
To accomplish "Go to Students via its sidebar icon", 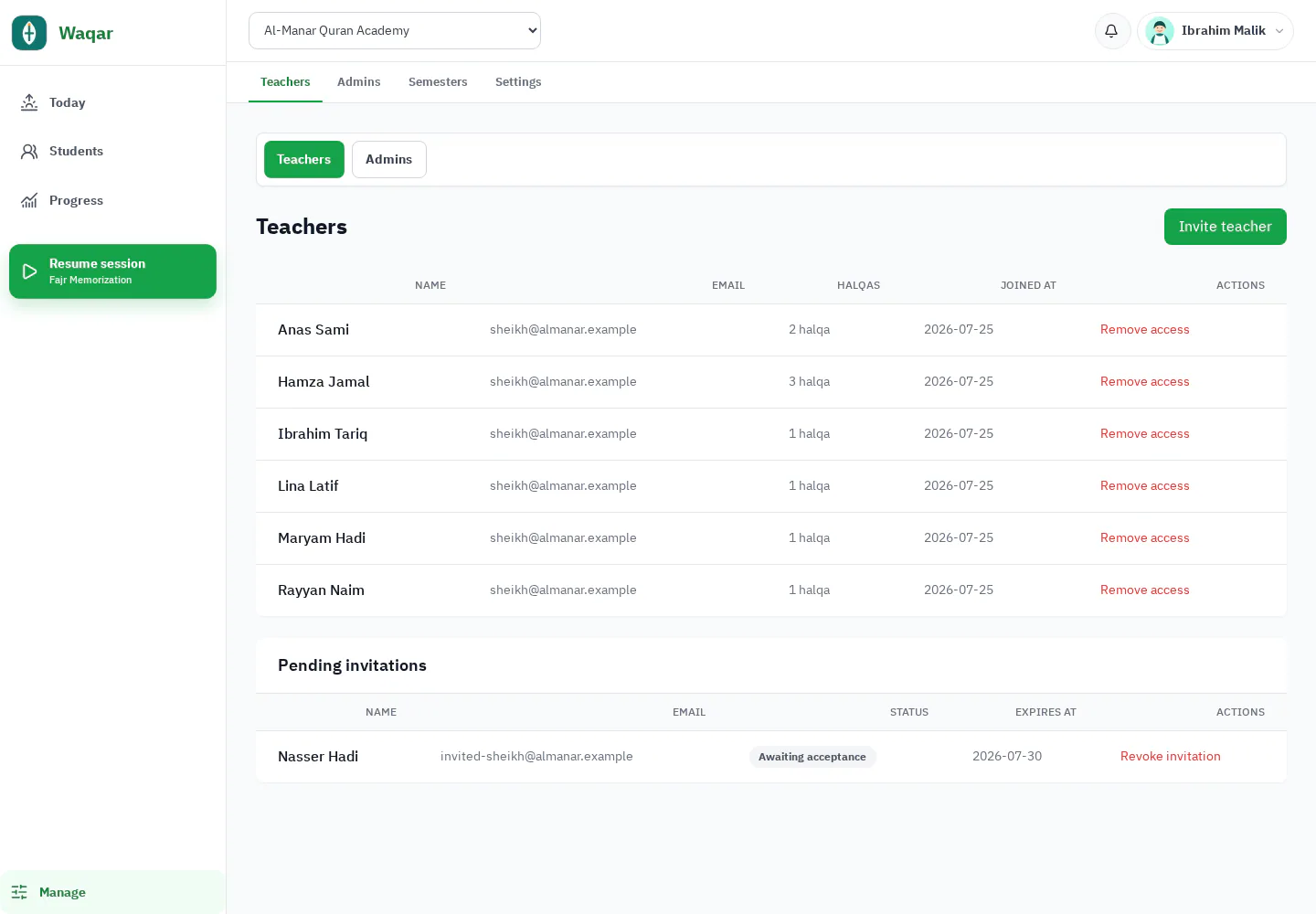I will tap(29, 151).
